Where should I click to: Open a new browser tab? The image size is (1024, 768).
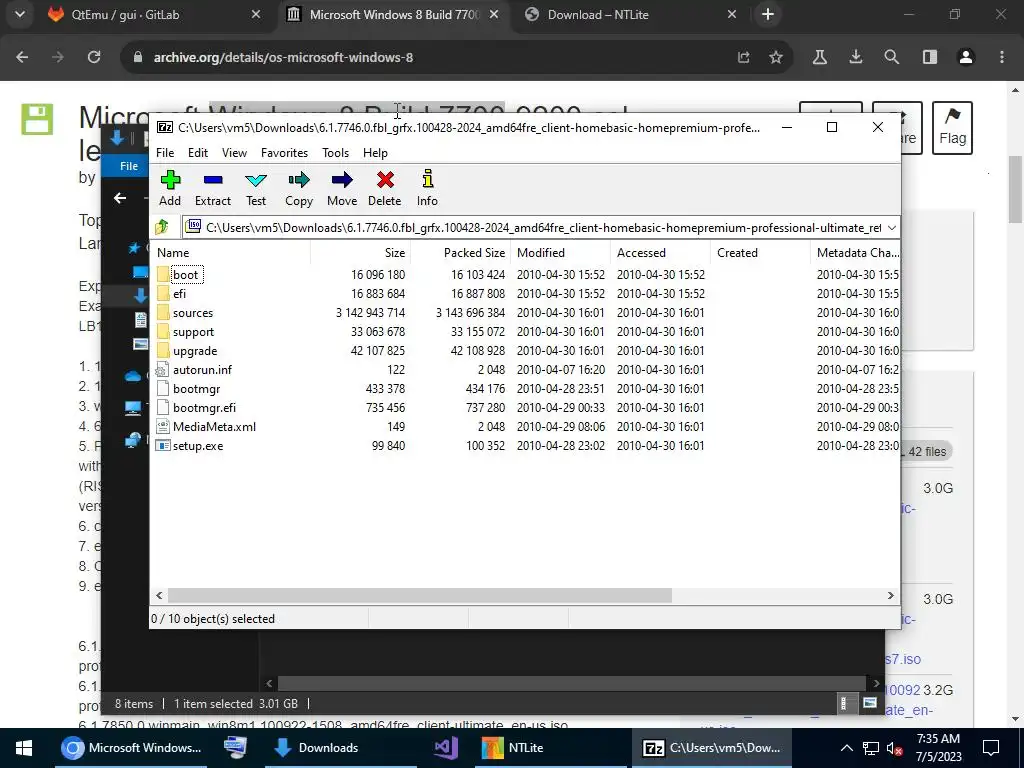[x=768, y=14]
